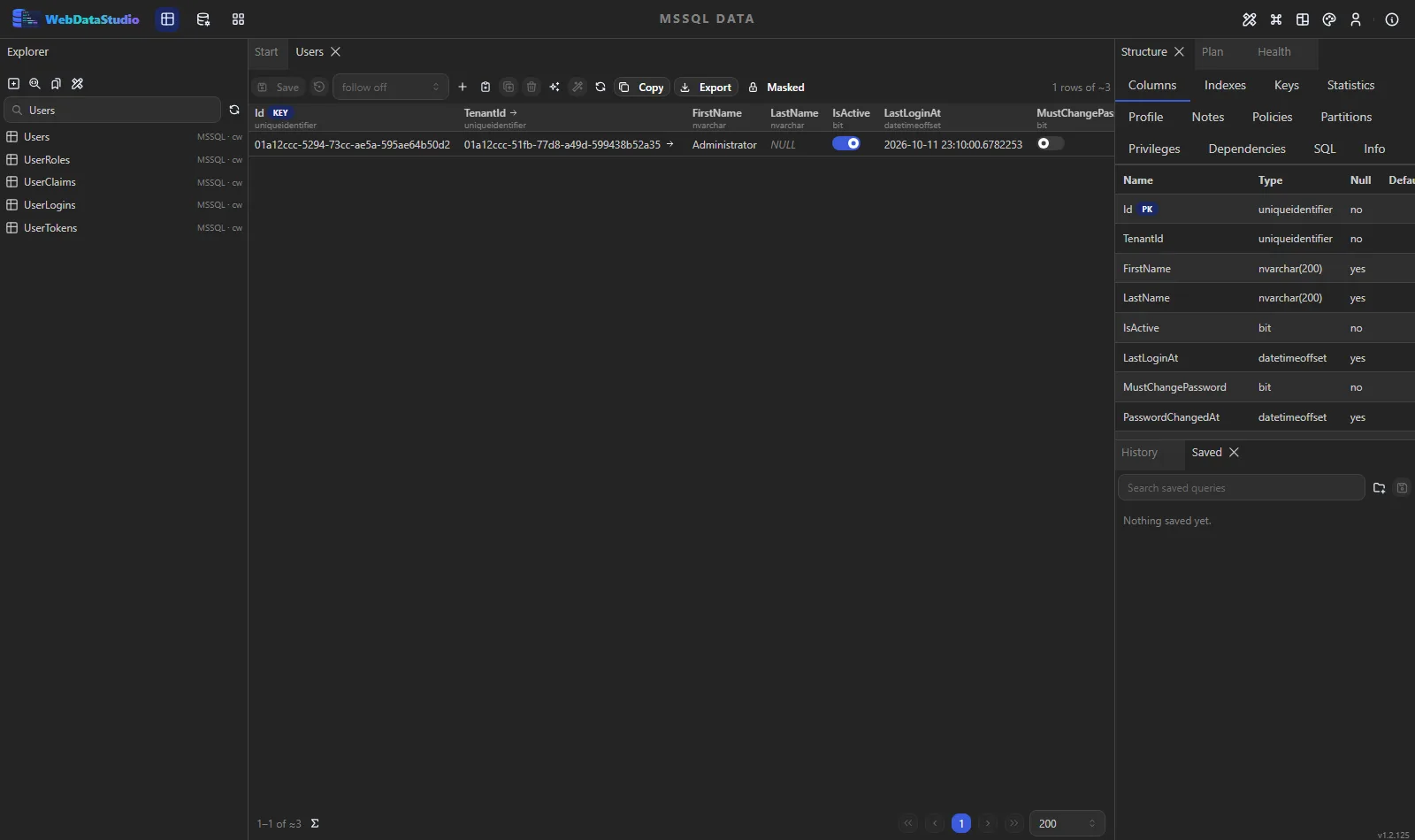Close the Users tab
The image size is (1415, 840).
[x=335, y=52]
